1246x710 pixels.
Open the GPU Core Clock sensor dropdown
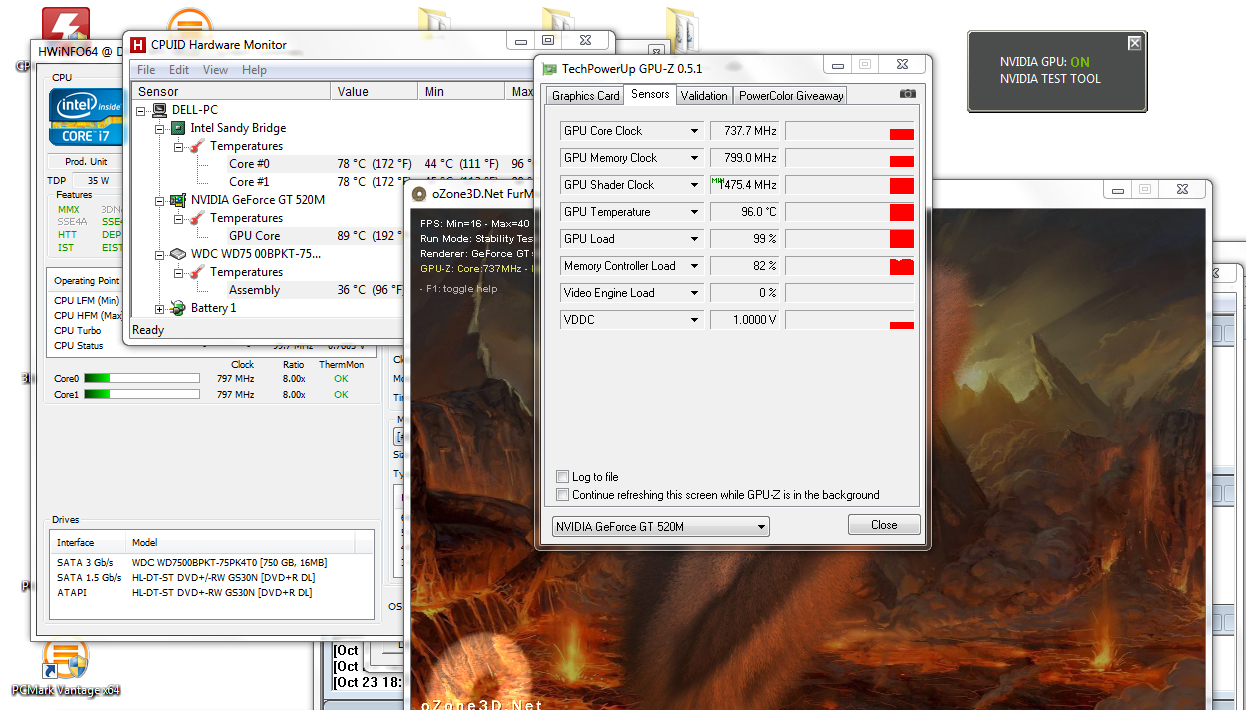click(694, 131)
